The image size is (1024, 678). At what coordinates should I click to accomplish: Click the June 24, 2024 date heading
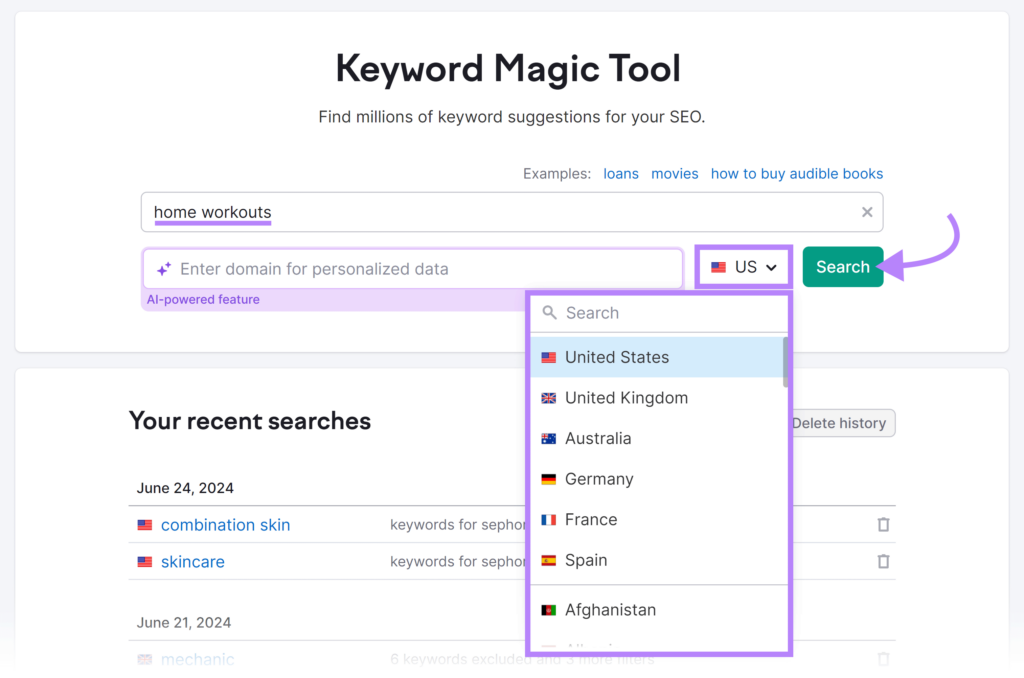point(185,488)
